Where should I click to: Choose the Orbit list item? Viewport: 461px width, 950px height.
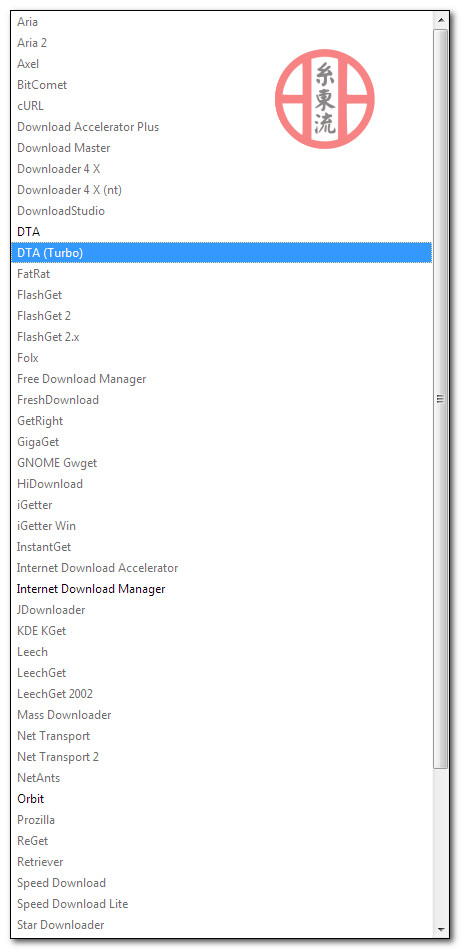[x=222, y=799]
